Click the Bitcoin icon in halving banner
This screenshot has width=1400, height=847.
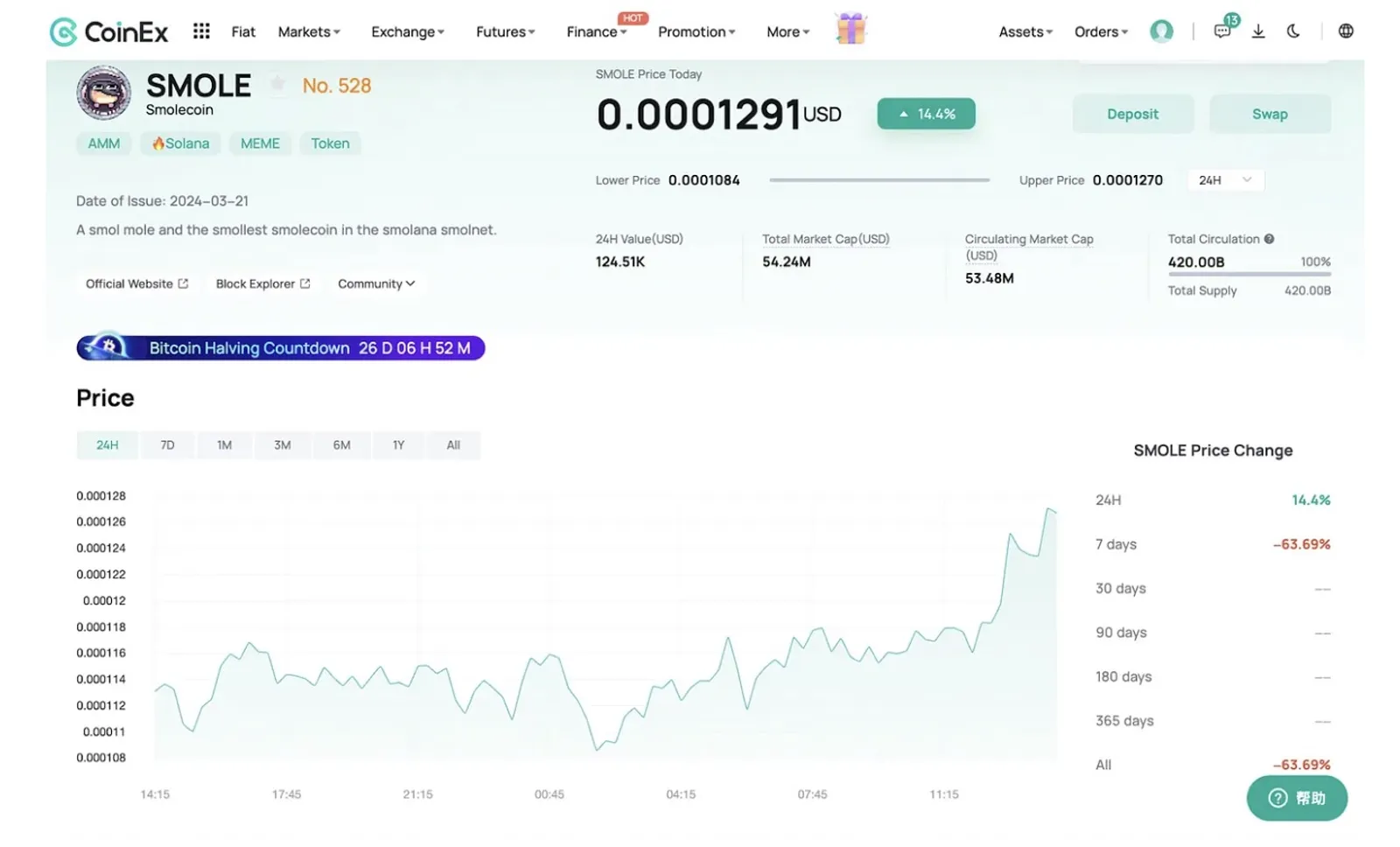coord(109,347)
